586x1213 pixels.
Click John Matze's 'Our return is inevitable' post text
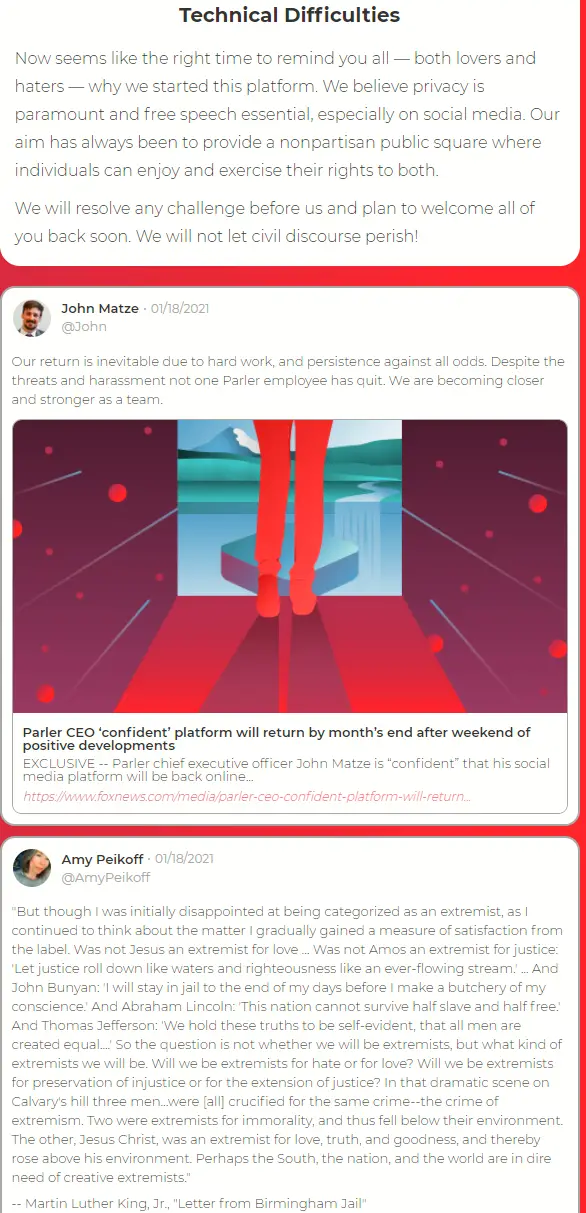click(288, 380)
